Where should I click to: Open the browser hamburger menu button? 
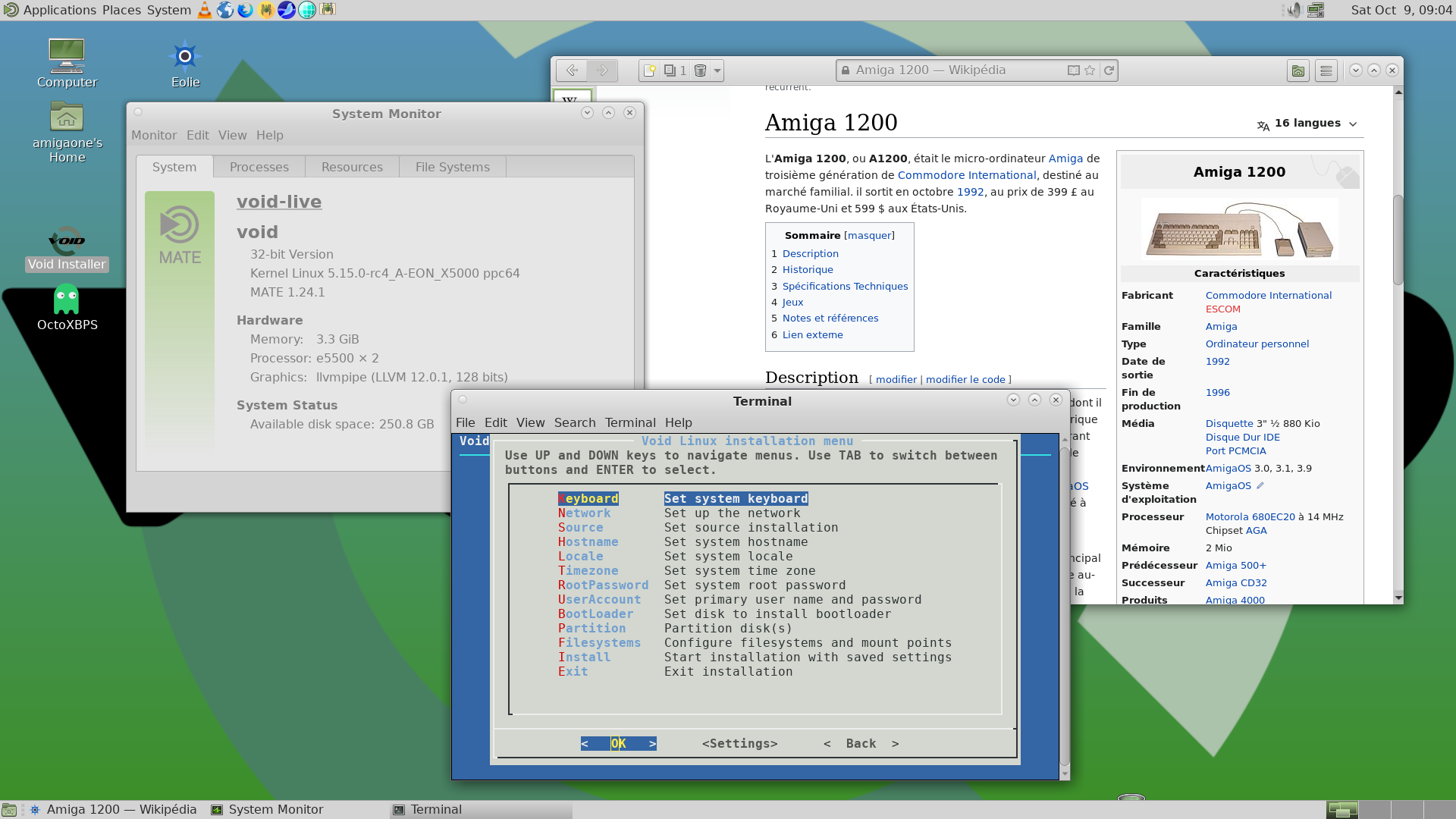(1326, 71)
